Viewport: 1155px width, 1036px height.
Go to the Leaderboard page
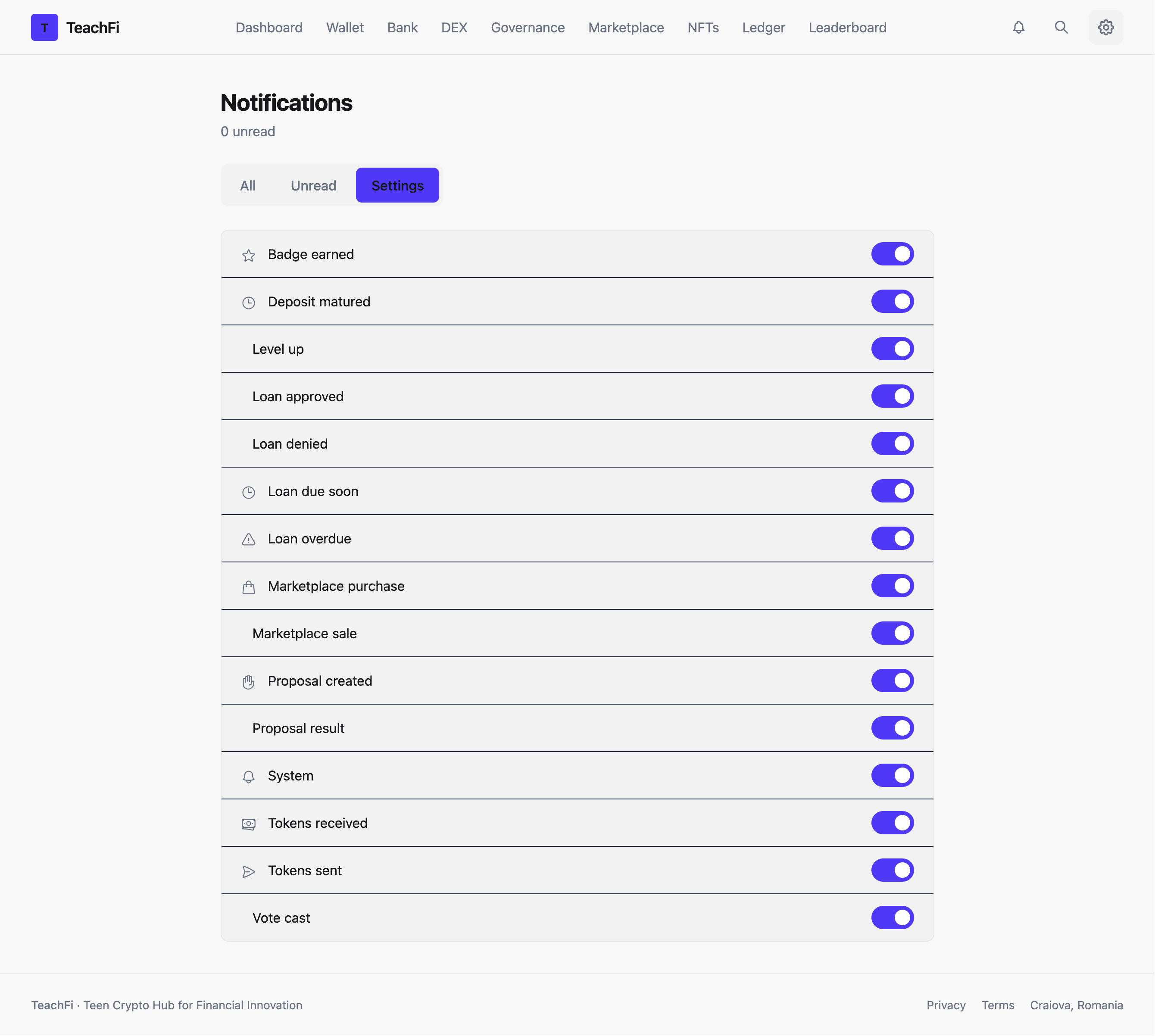click(x=847, y=27)
